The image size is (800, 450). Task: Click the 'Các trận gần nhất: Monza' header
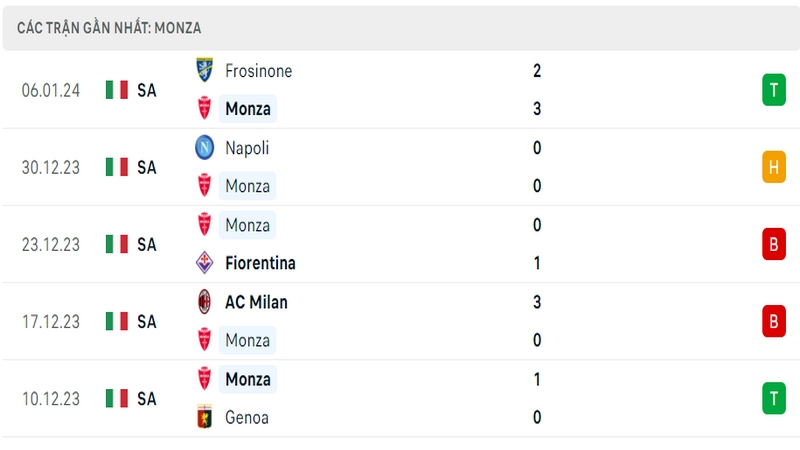click(x=109, y=28)
